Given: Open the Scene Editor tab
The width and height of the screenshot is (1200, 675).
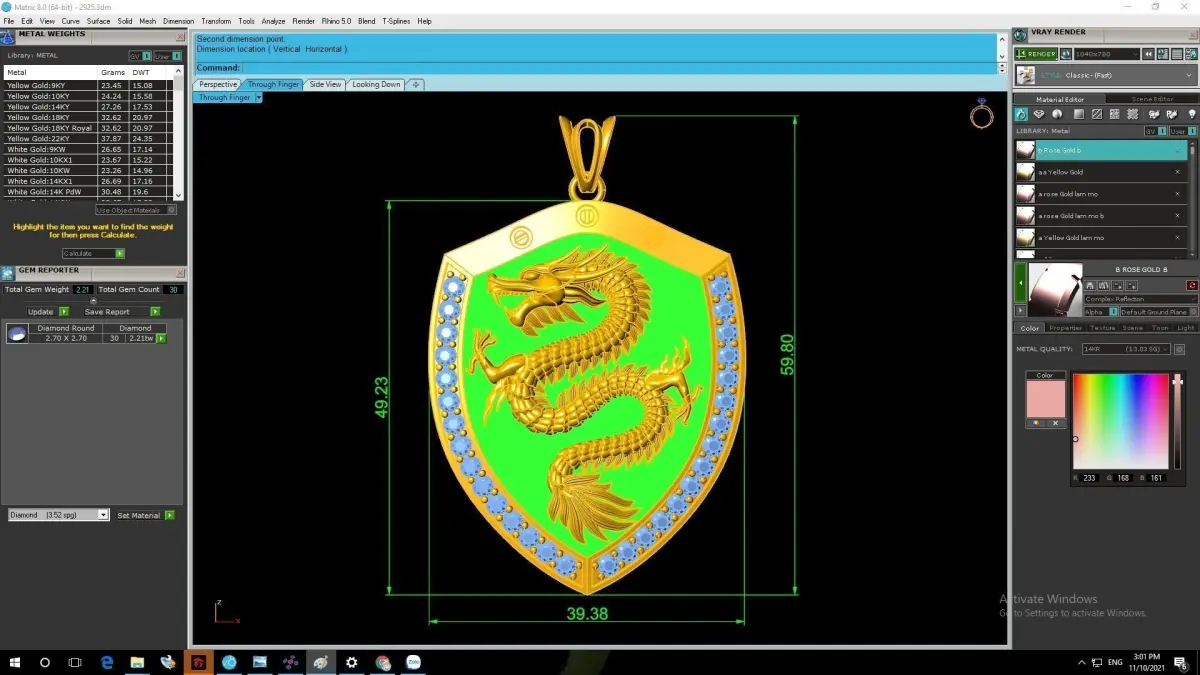Looking at the screenshot, I should 1152,99.
